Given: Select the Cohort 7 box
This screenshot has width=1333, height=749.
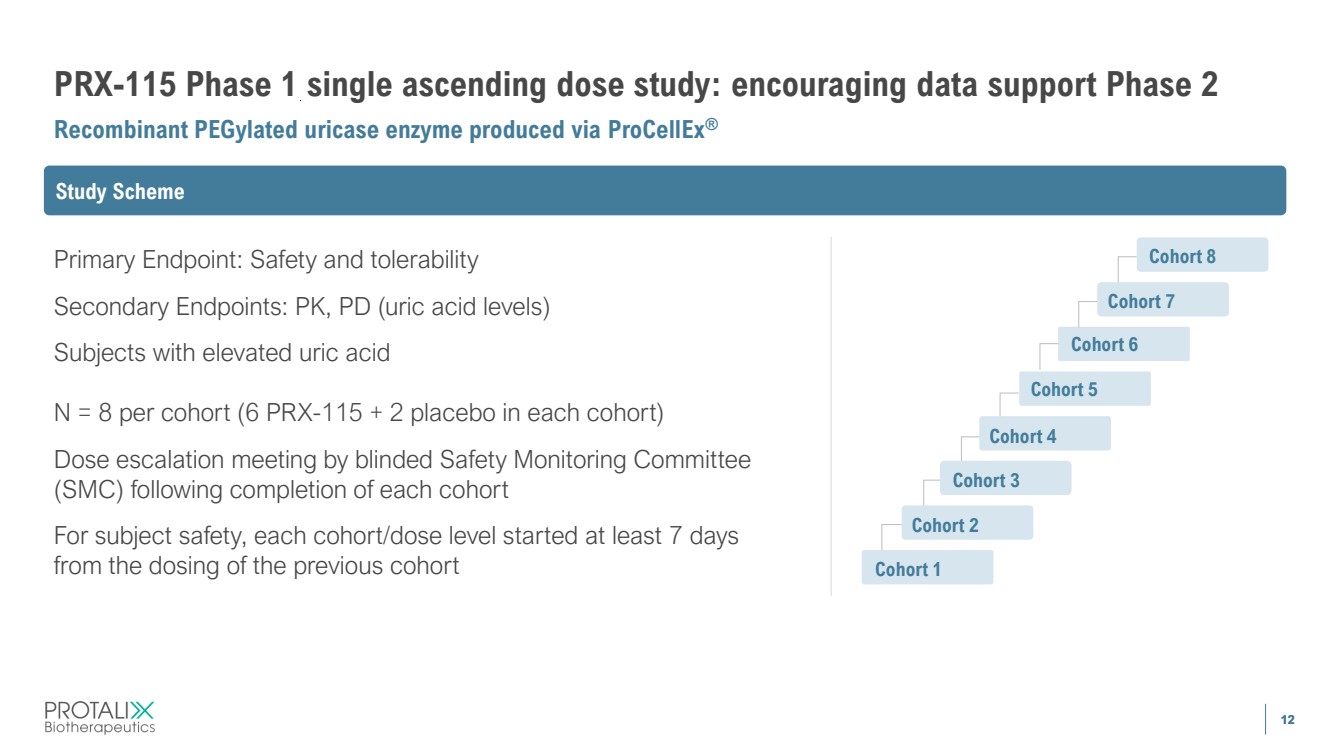Looking at the screenshot, I should pyautogui.click(x=1162, y=300).
